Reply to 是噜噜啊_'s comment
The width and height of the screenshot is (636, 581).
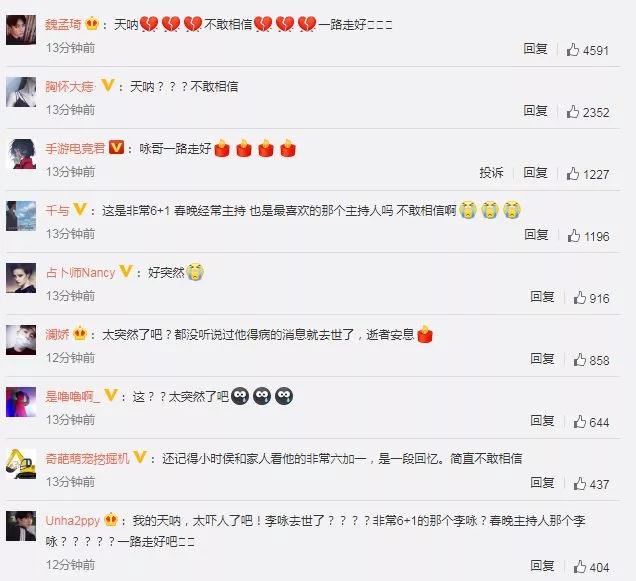tap(542, 421)
